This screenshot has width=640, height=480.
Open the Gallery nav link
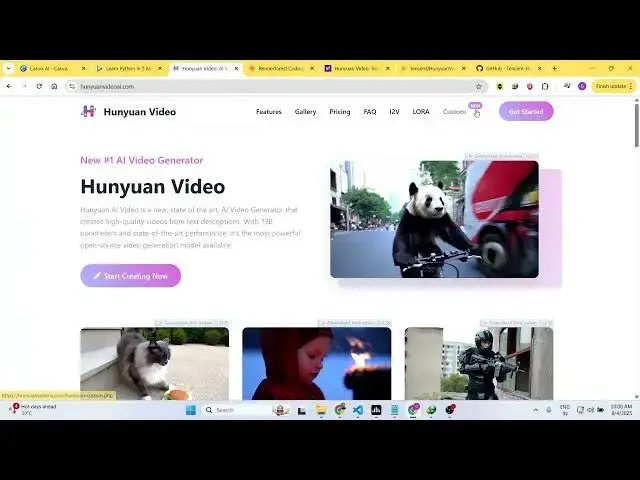305,111
